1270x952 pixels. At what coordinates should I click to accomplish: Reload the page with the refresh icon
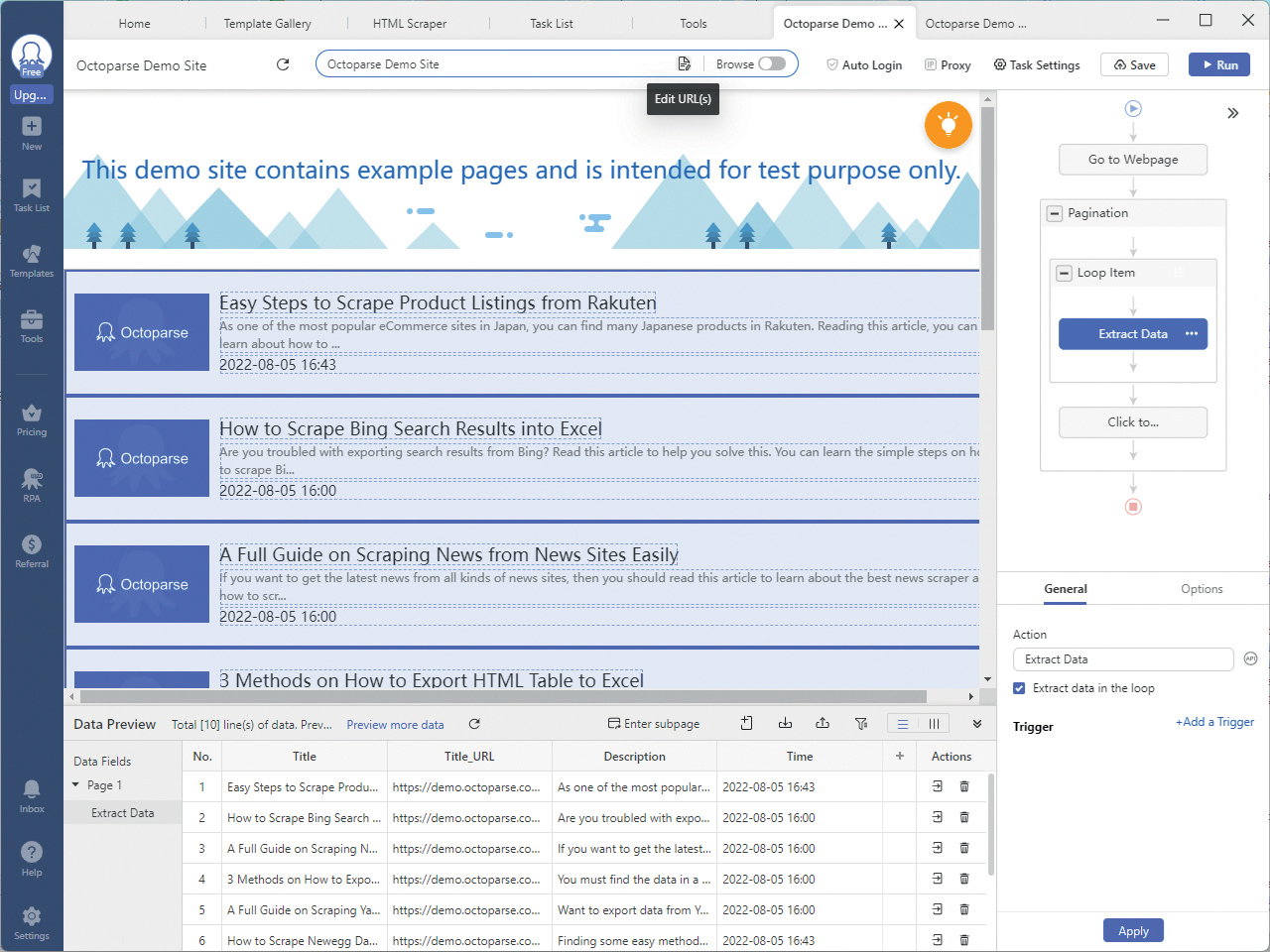[x=283, y=64]
